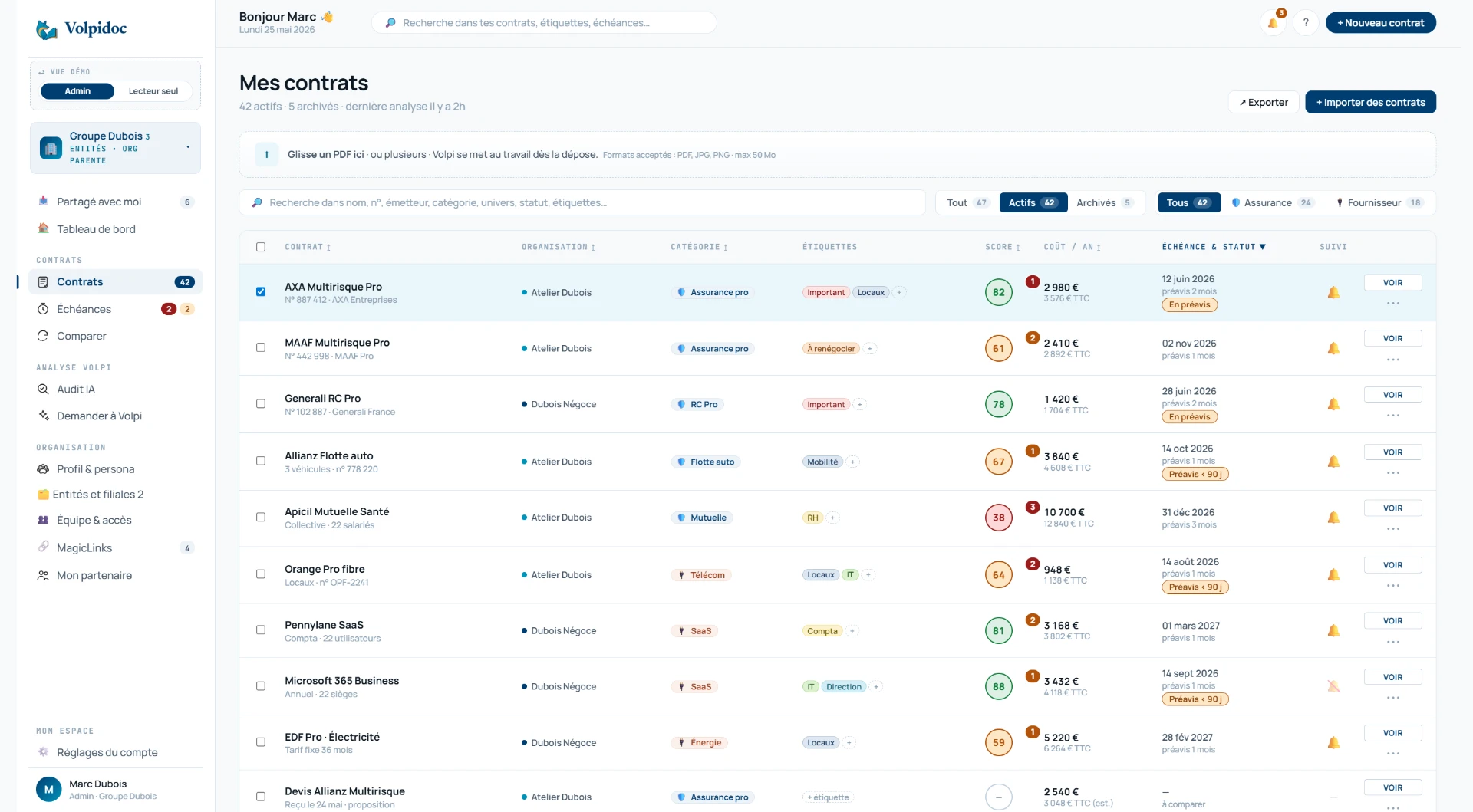Image resolution: width=1473 pixels, height=812 pixels.
Task: Click the score 82 circle for AXA
Action: (x=998, y=292)
